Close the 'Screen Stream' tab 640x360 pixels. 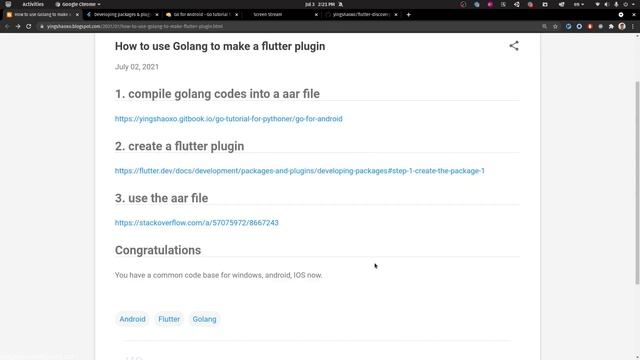click(316, 14)
